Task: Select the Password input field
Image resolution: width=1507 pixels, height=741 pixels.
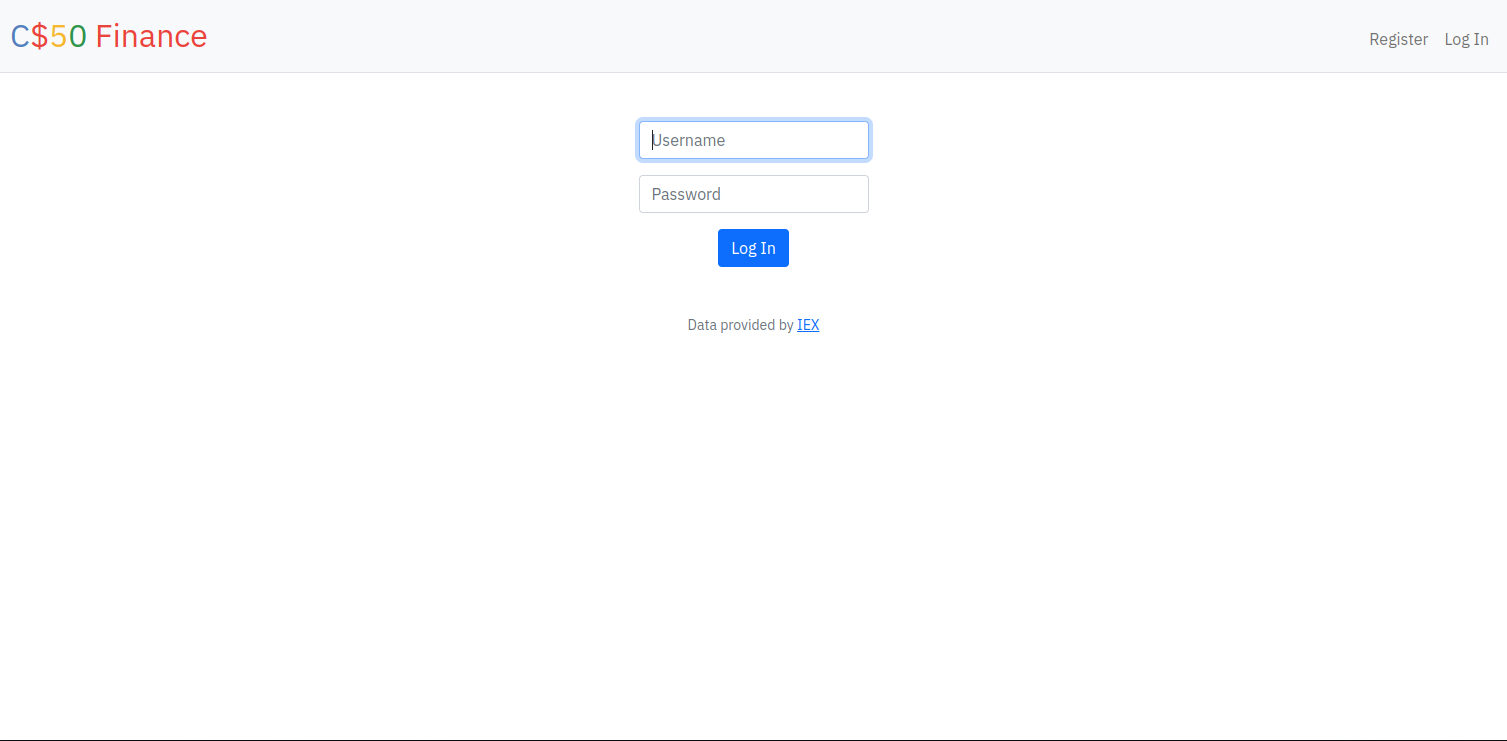Action: pos(754,194)
